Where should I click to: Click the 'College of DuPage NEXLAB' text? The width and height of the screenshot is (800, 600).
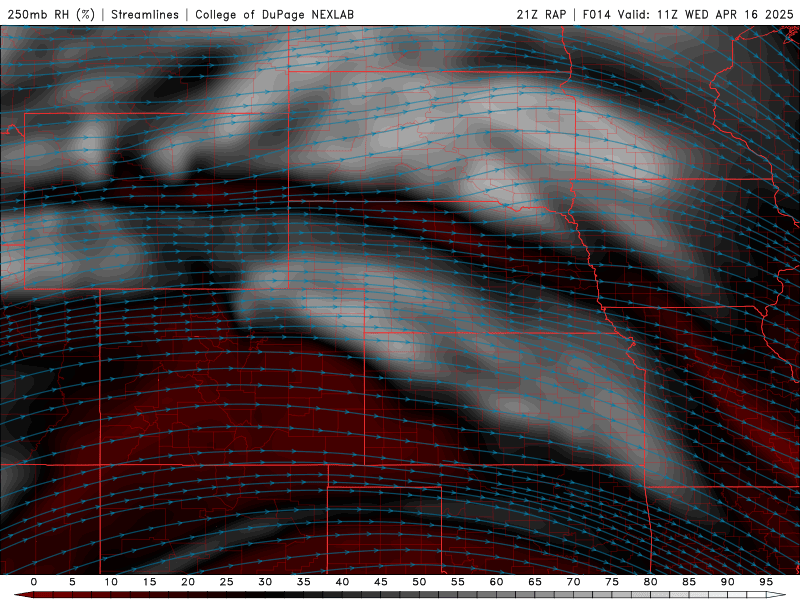point(274,14)
